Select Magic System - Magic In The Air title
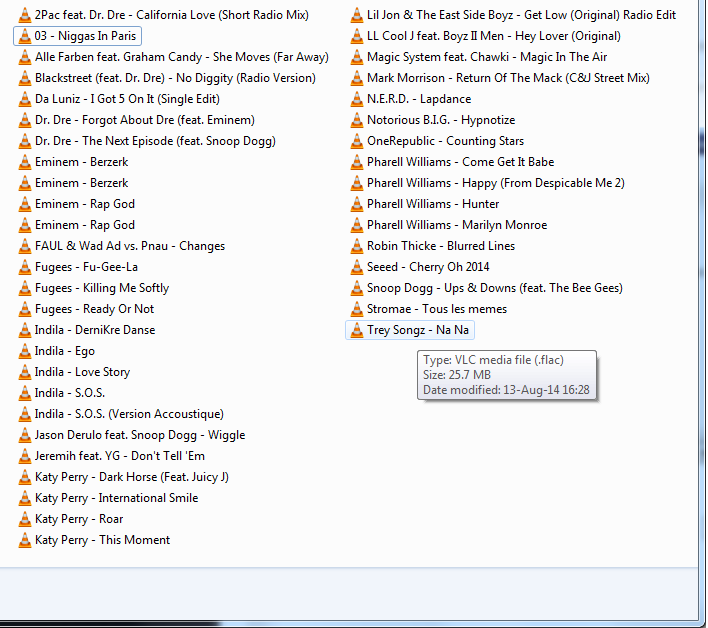Screen dimensions: 708x628 click(486, 57)
